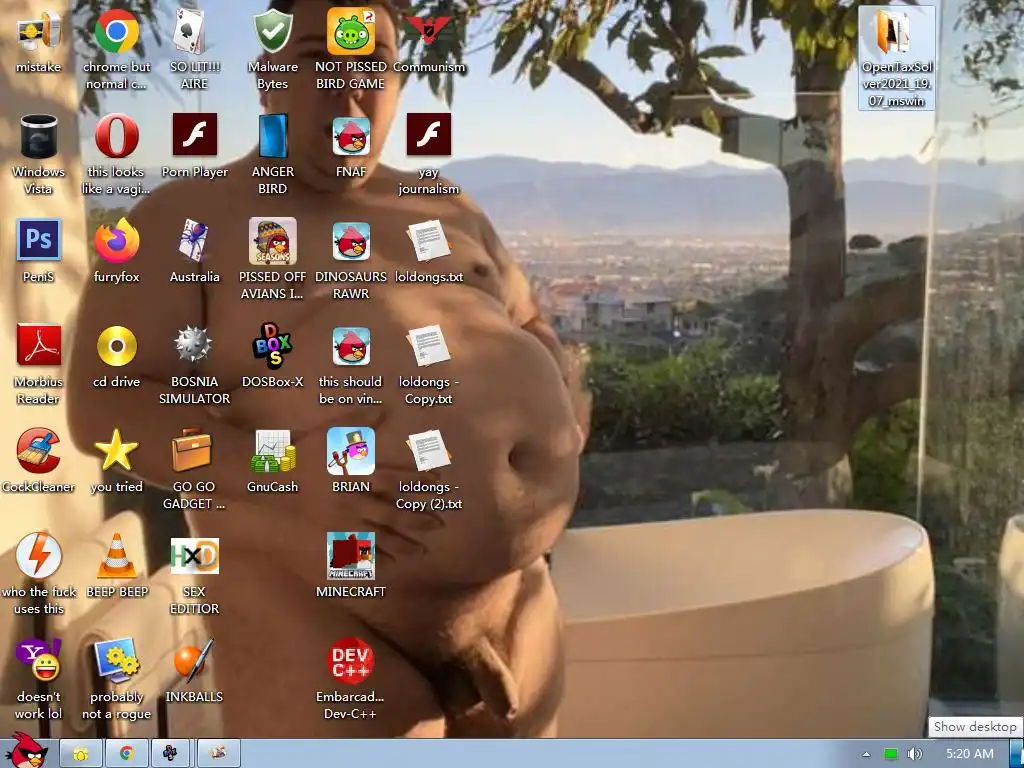Select the 'mistake' computer desktop icon

pyautogui.click(x=38, y=41)
